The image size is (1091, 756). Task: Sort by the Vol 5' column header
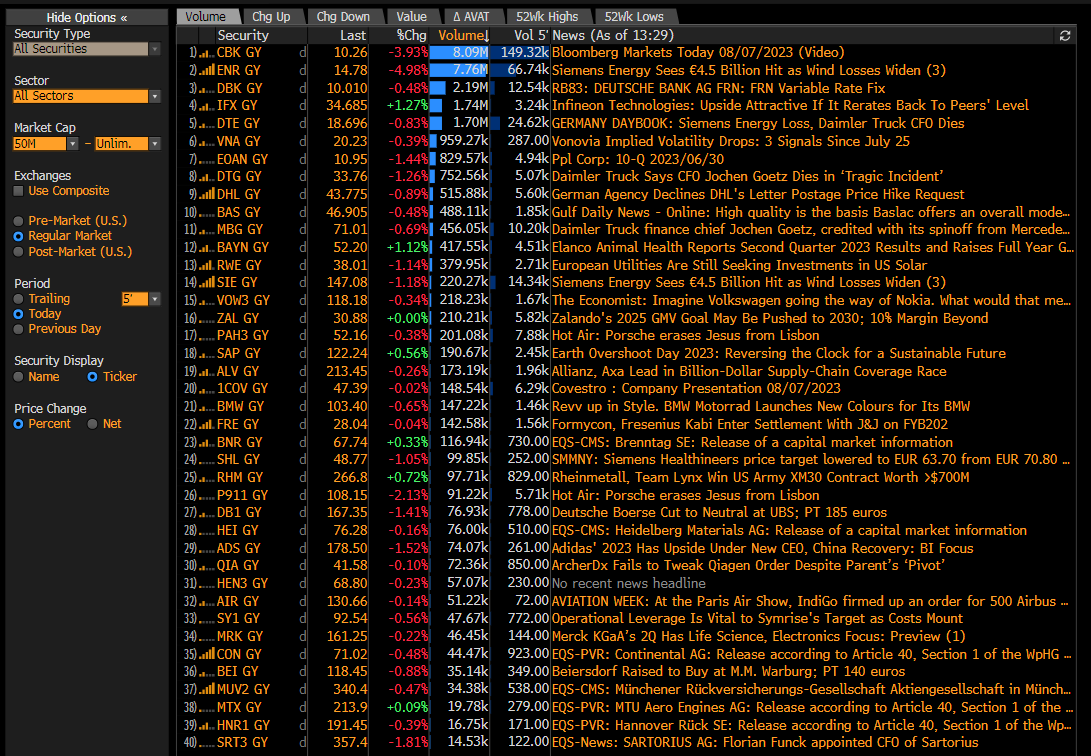tap(531, 35)
